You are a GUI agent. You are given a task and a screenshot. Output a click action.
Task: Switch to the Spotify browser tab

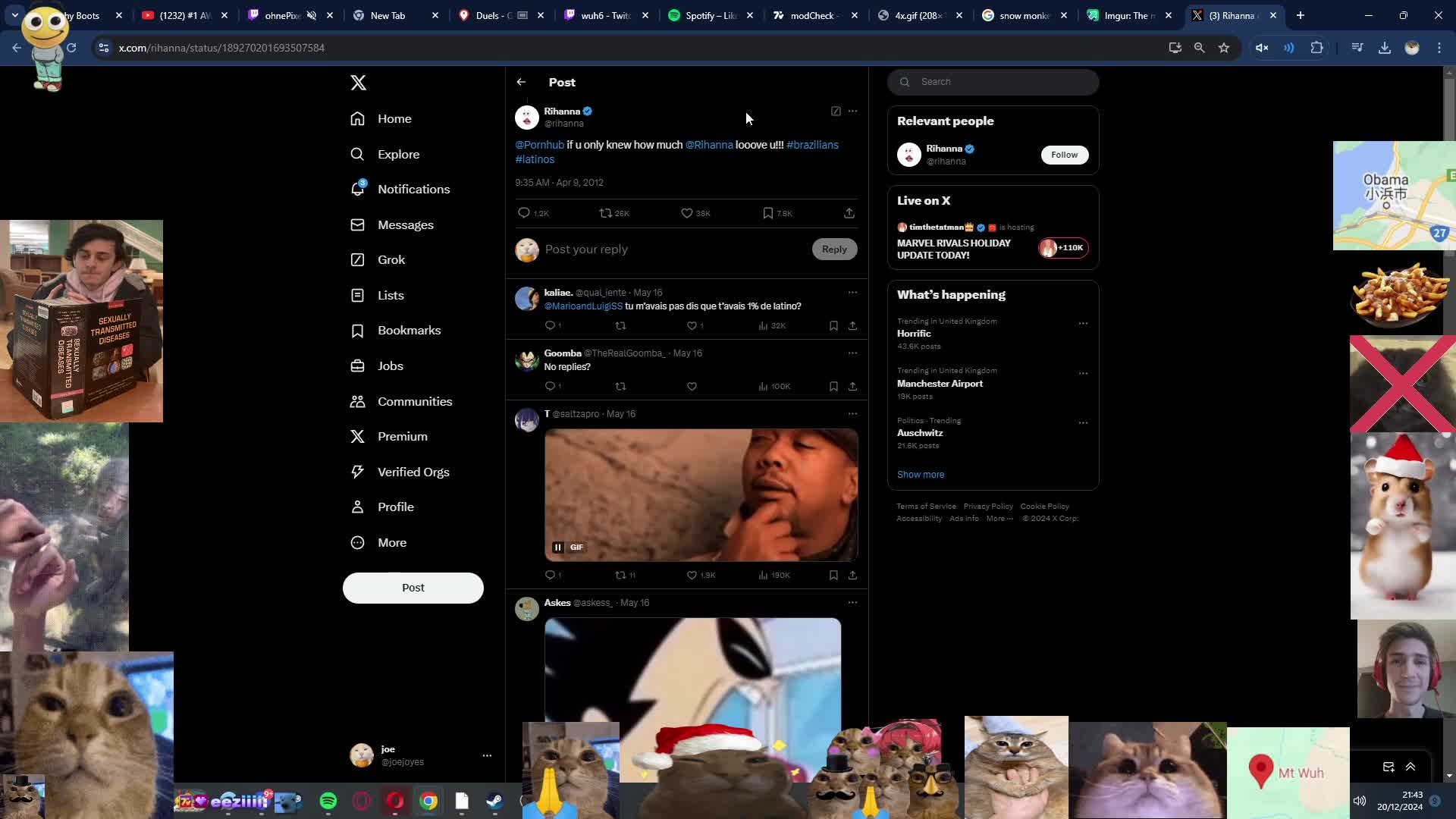coord(711,15)
